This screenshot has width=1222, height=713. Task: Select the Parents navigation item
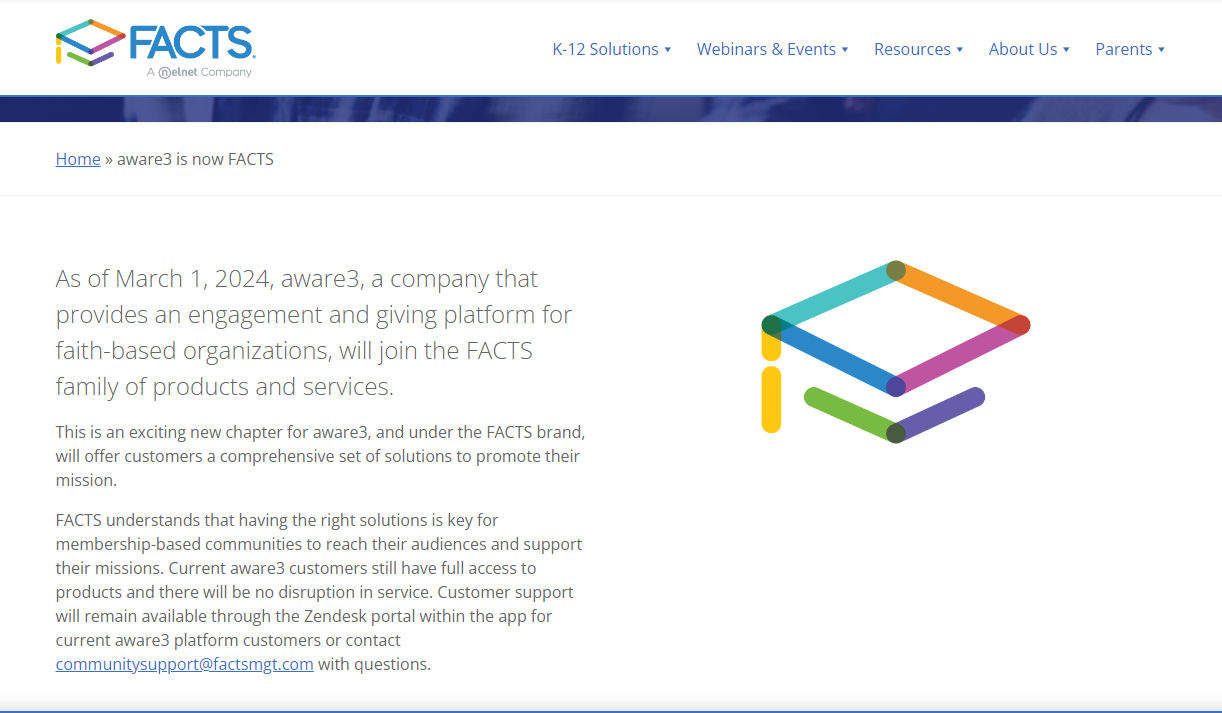1123,49
